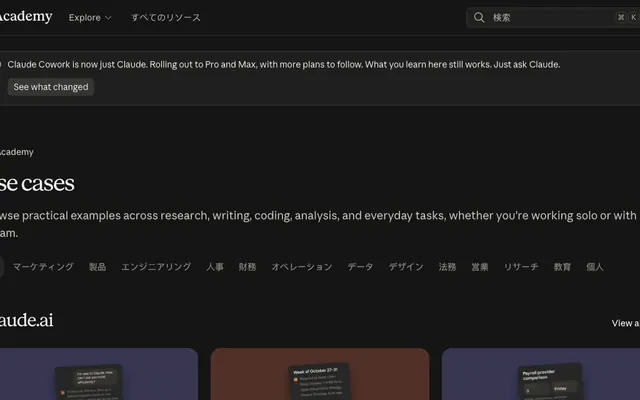Select the 教育 category tab

coord(562,267)
